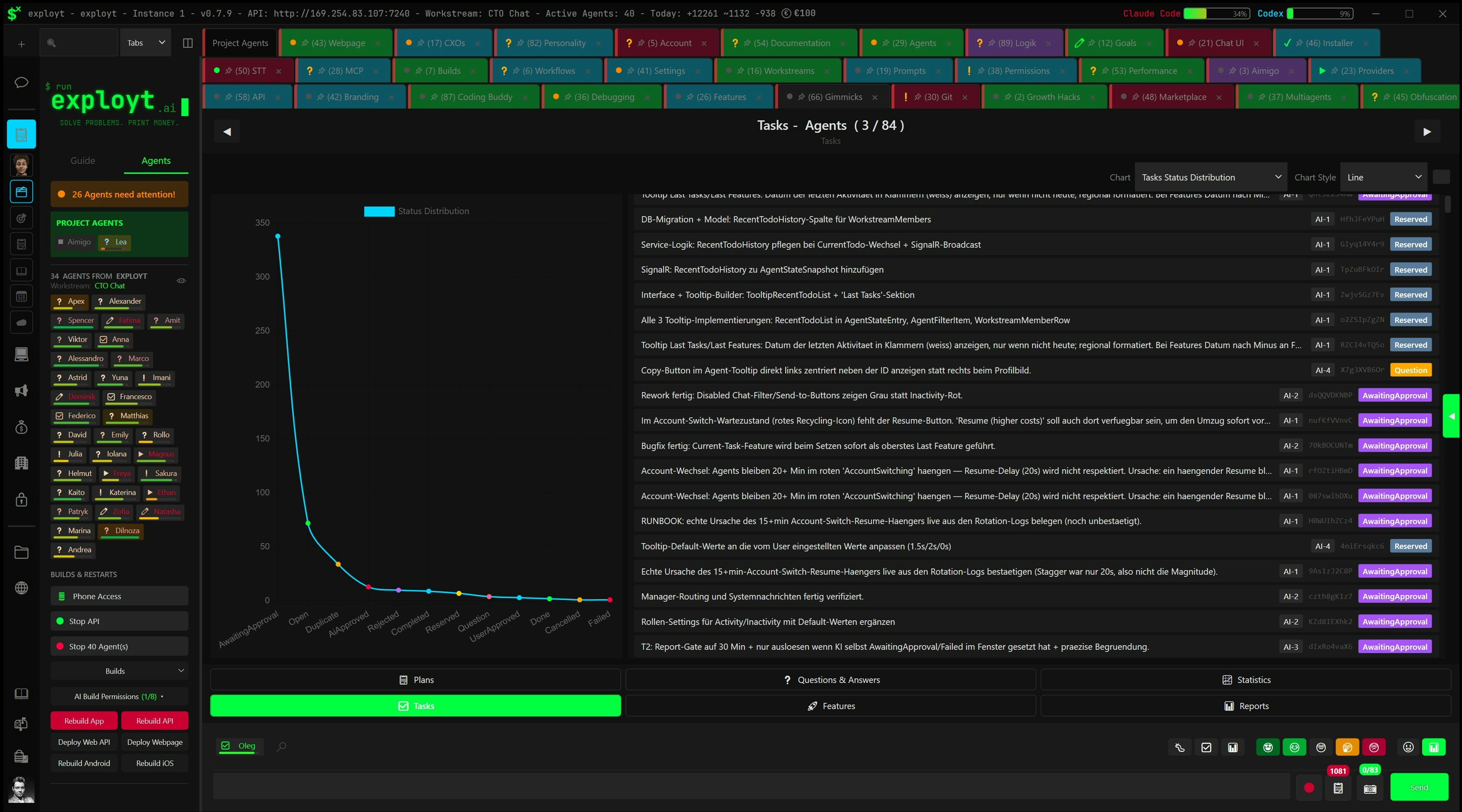Toggle the Status Distribution legend swatch
Screen dimensions: 1462x812
379,211
